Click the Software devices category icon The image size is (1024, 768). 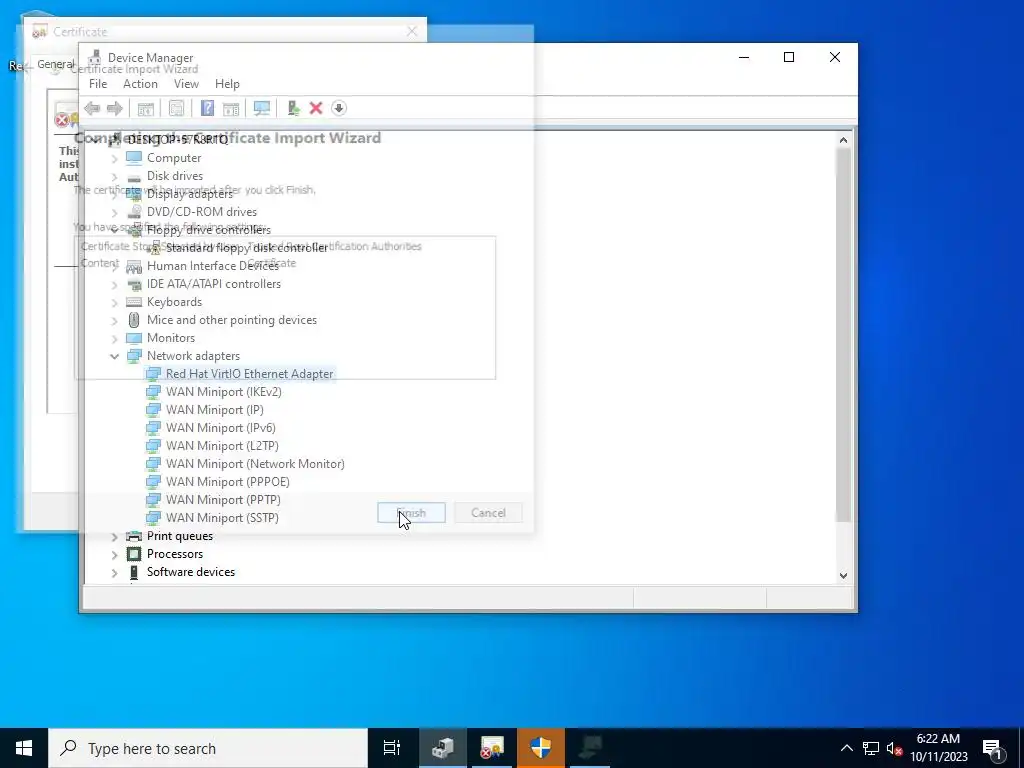click(134, 572)
